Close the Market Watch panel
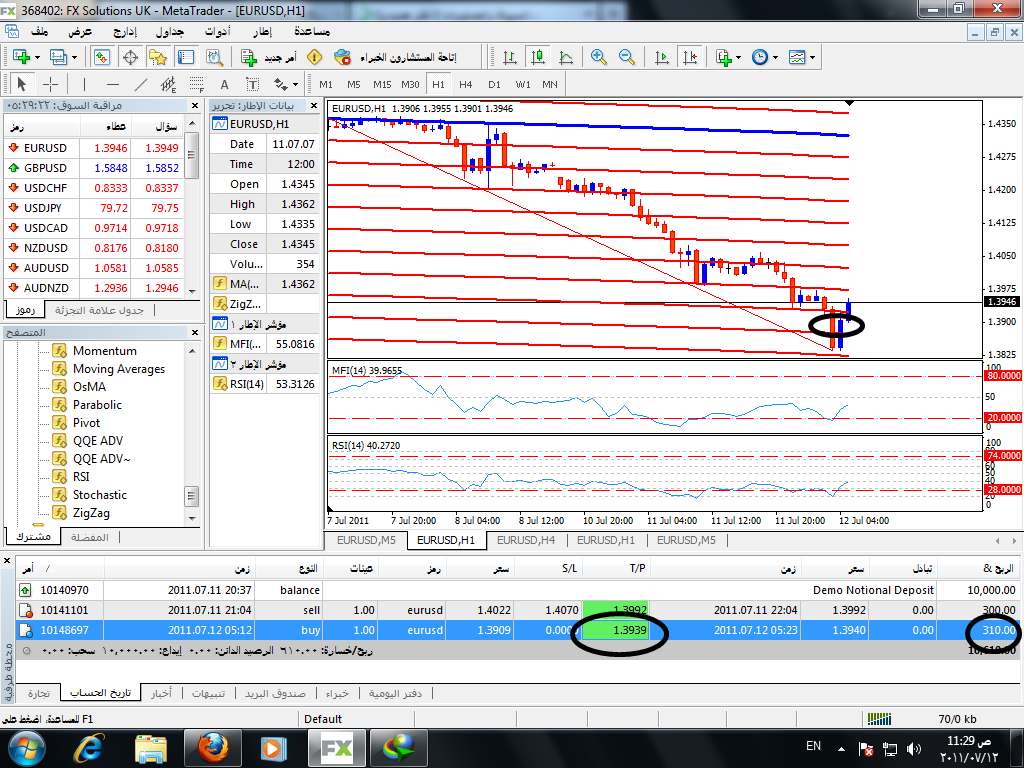The height and width of the screenshot is (768, 1024). coord(195,105)
